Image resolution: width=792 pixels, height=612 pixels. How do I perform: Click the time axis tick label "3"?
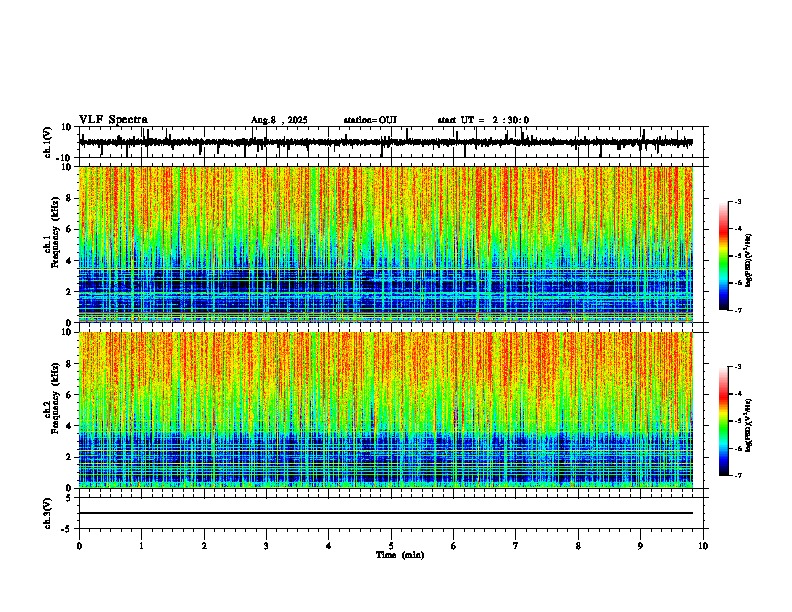click(x=266, y=545)
